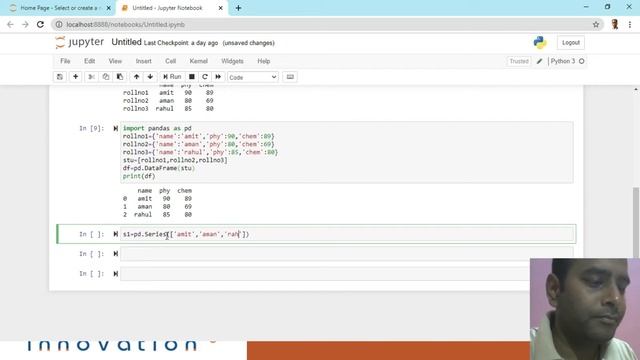Click the Python 3 kernel idle indicator circle
Screen dimensions: 640x360
coord(582,61)
